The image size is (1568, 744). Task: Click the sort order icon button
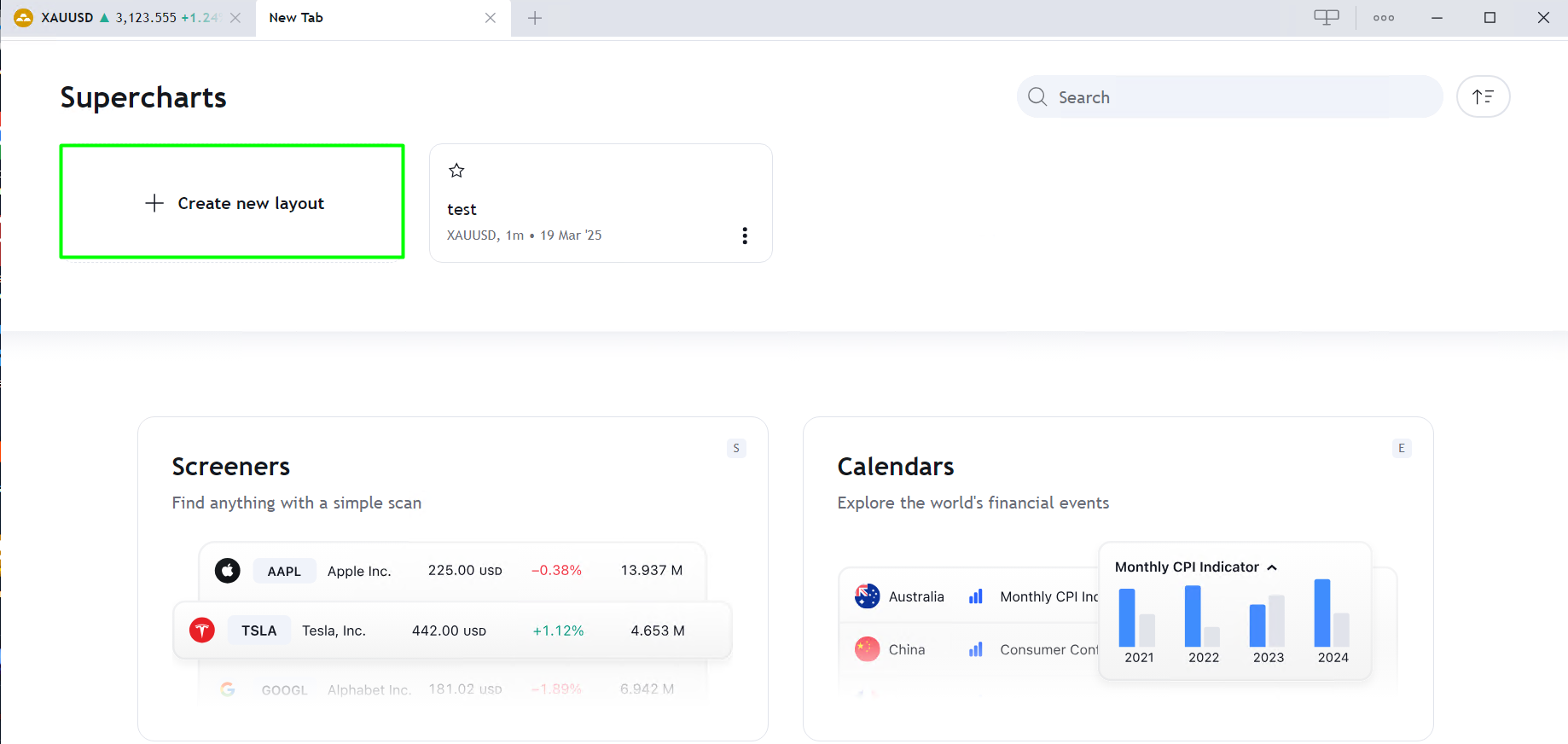(1483, 96)
